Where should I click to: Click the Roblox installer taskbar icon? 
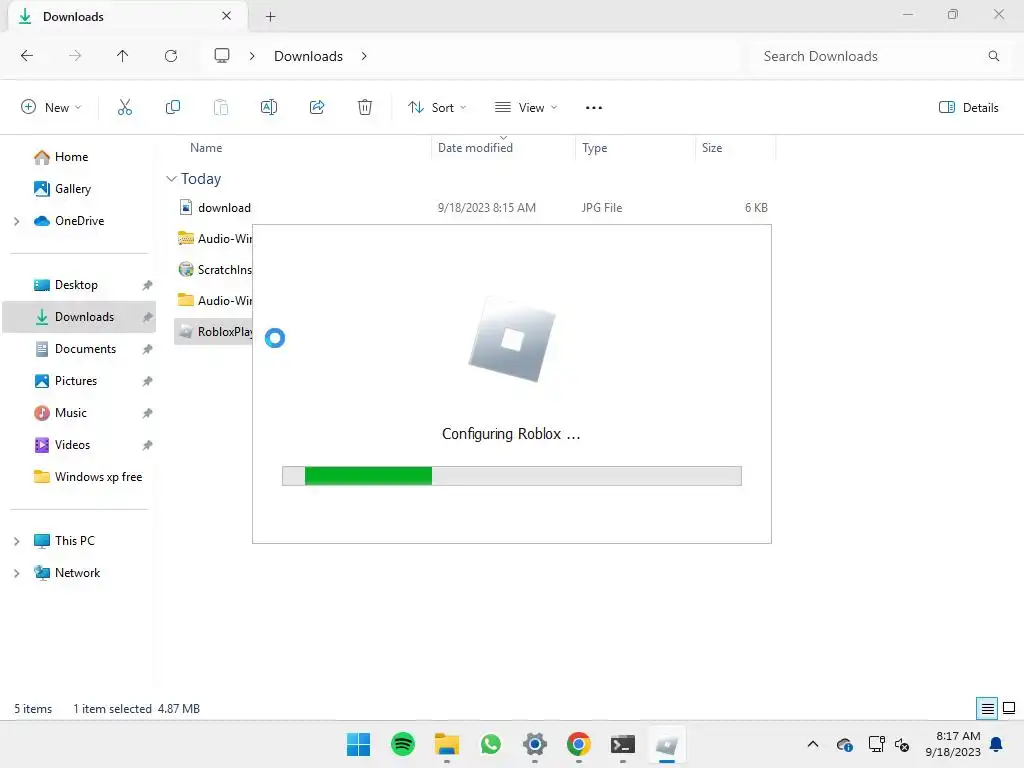(x=667, y=744)
